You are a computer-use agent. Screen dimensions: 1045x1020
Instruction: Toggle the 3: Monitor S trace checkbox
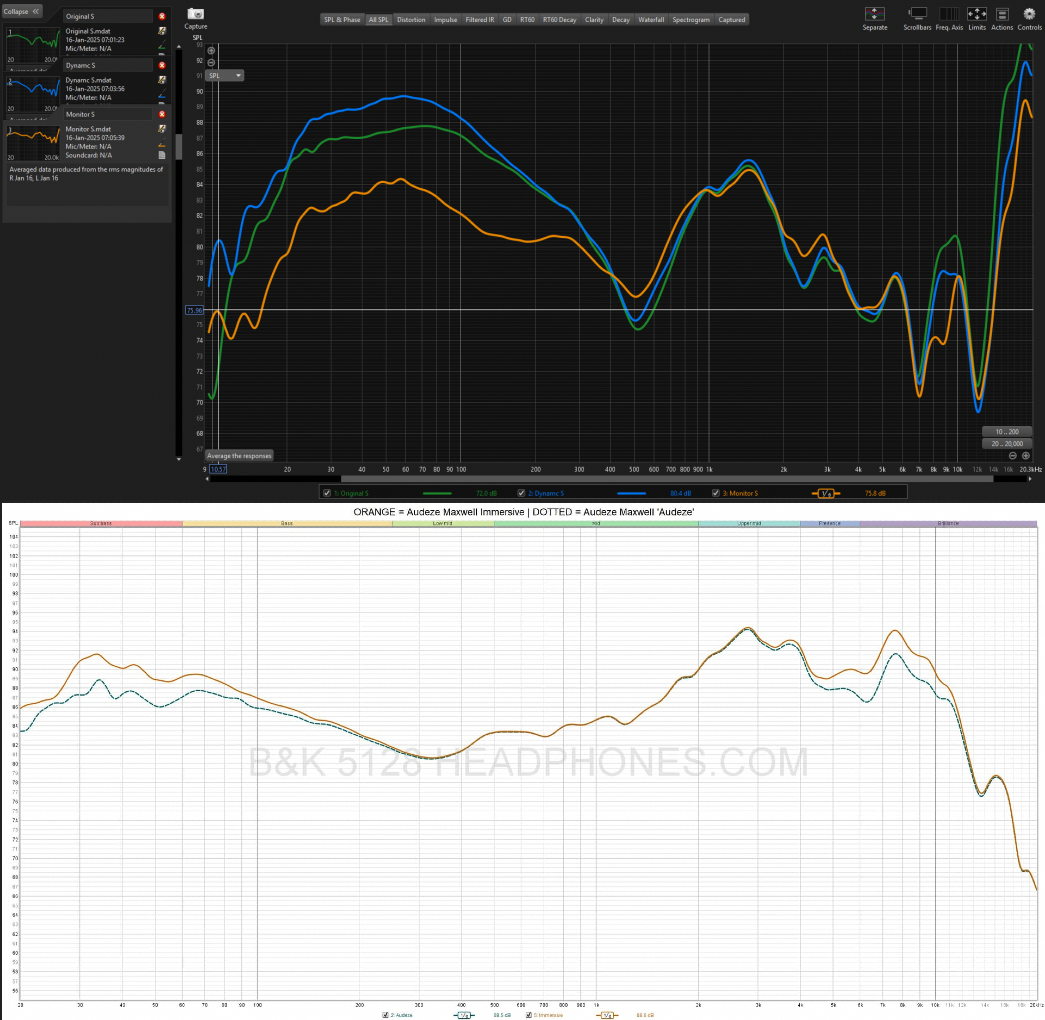(x=716, y=493)
